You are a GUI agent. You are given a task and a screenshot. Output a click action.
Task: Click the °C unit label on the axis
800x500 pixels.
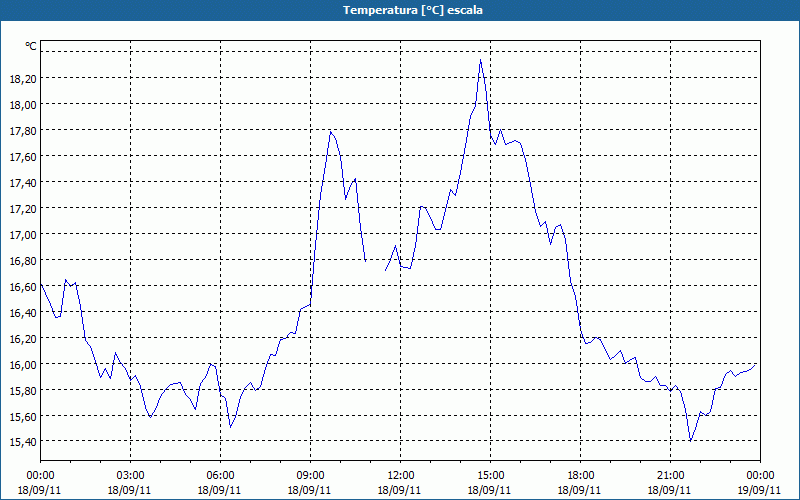[31, 46]
